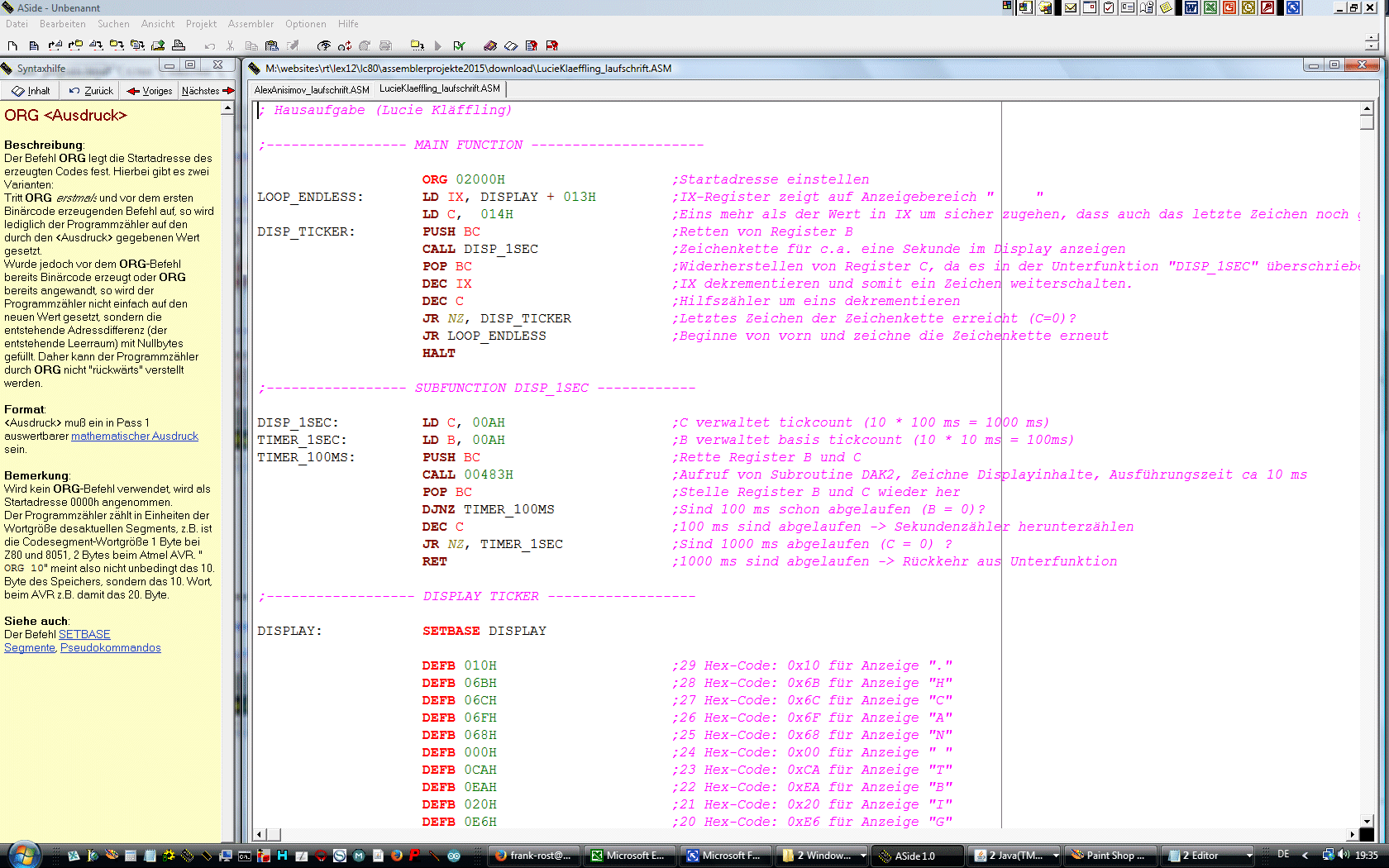This screenshot has height=868, width=1389.
Task: Open the Datei menu
Action: coord(17,24)
